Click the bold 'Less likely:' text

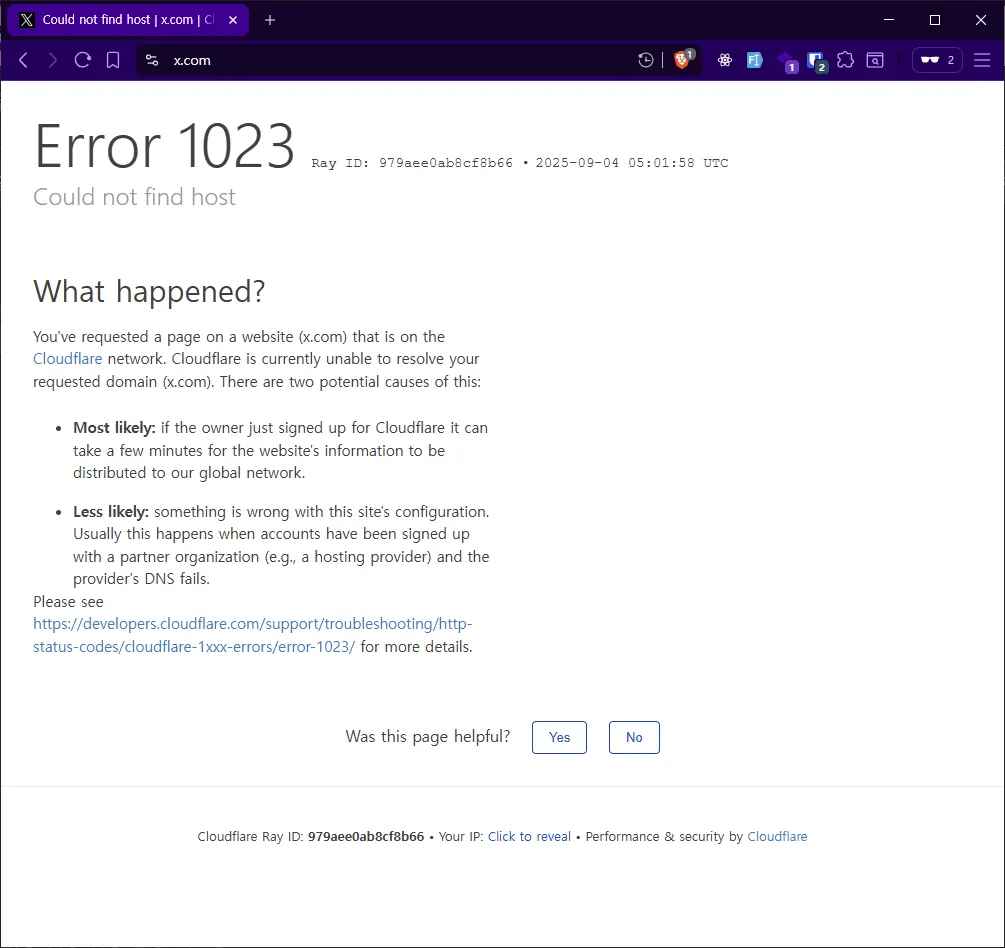coord(110,511)
